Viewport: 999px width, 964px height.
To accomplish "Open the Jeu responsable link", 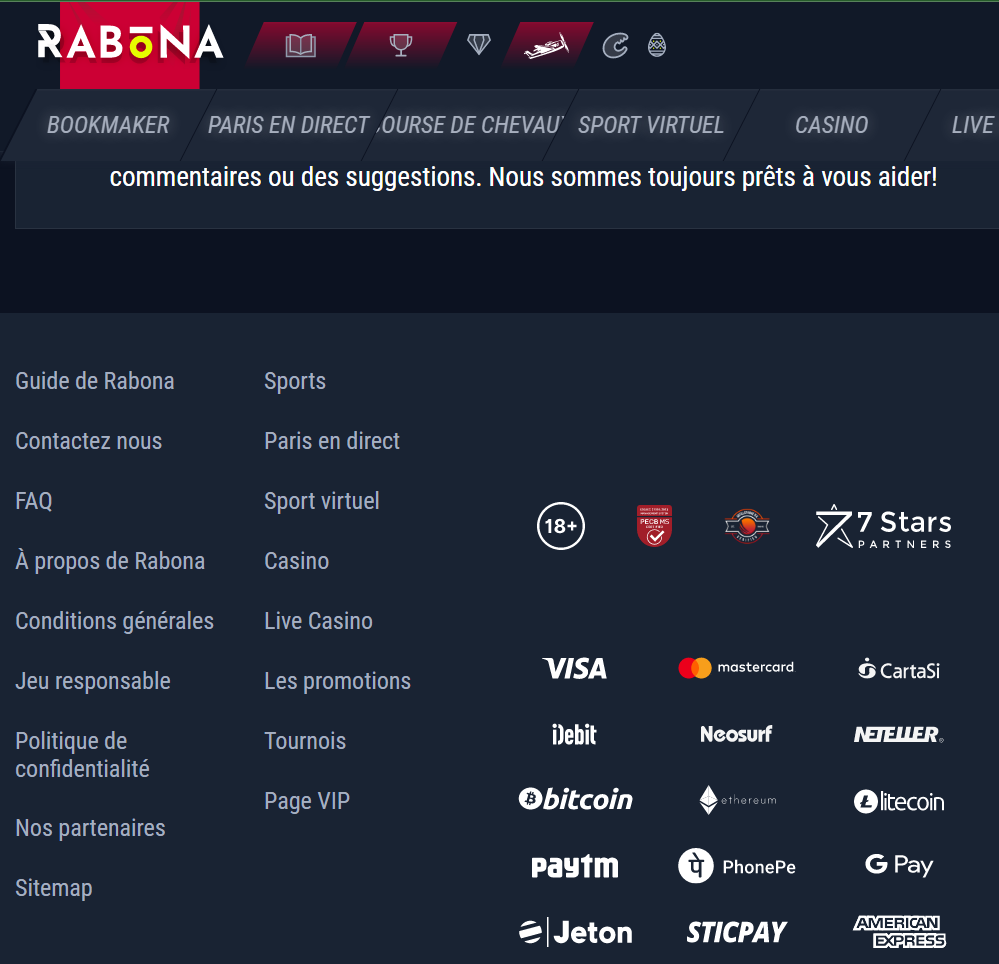I will point(93,681).
